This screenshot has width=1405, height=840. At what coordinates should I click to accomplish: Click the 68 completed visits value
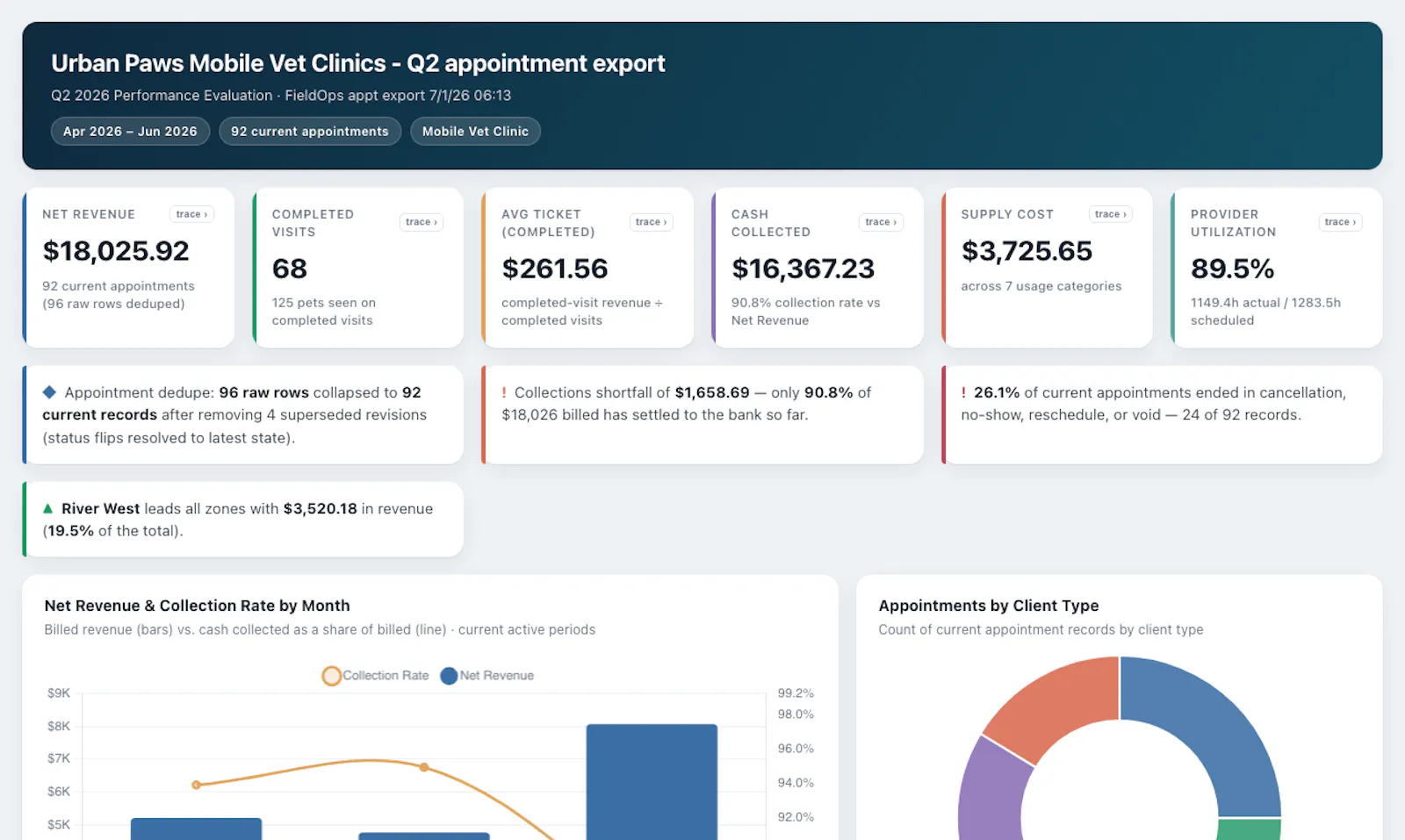tap(290, 269)
